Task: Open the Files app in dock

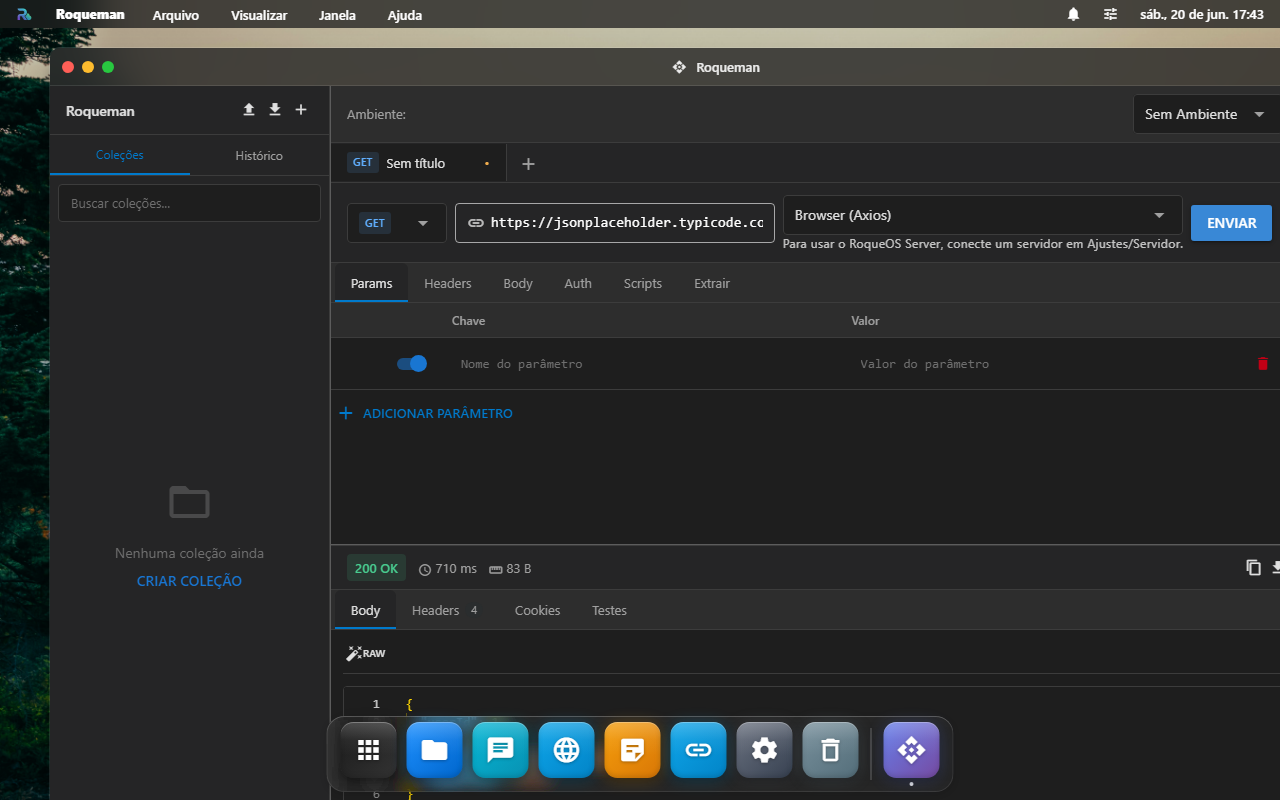Action: pos(435,750)
